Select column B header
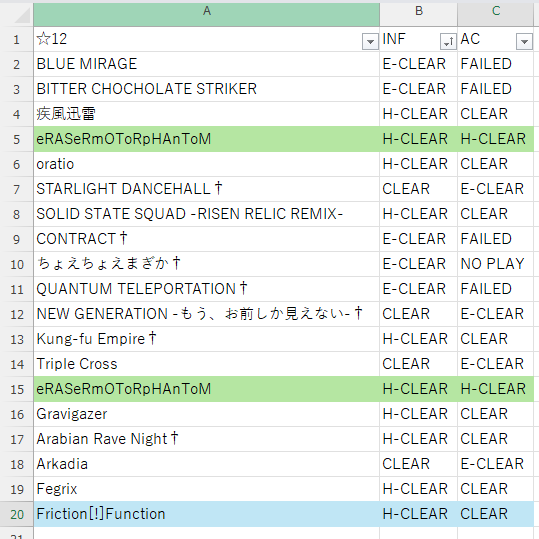The height and width of the screenshot is (539, 539). 419,14
